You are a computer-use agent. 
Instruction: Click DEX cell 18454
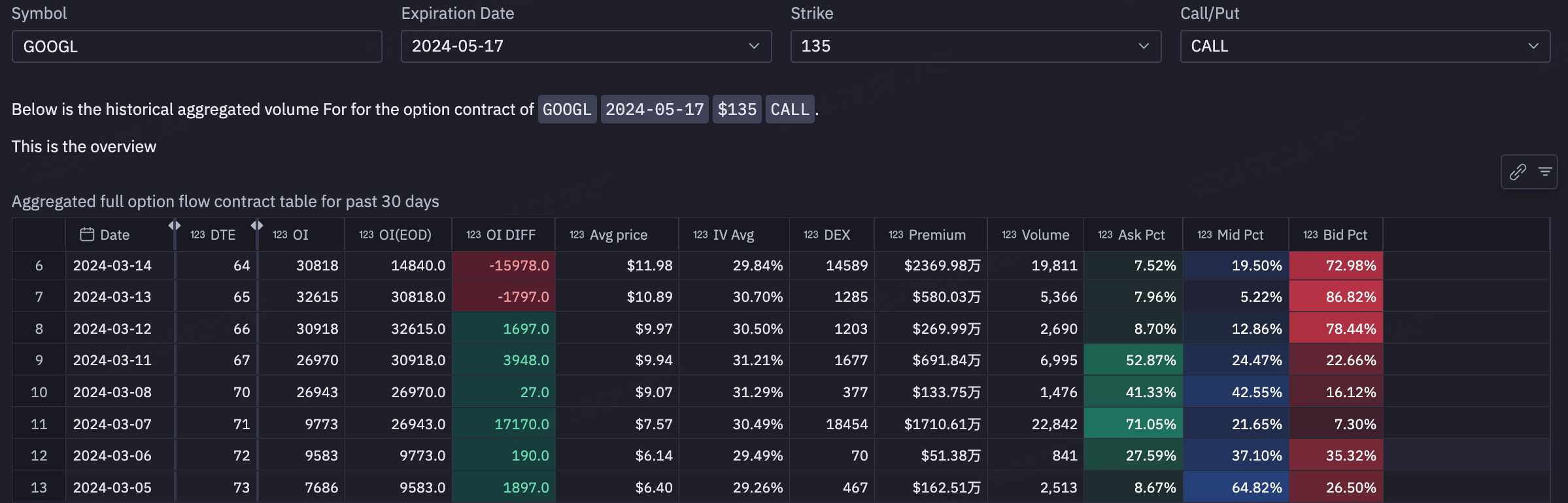tap(832, 424)
